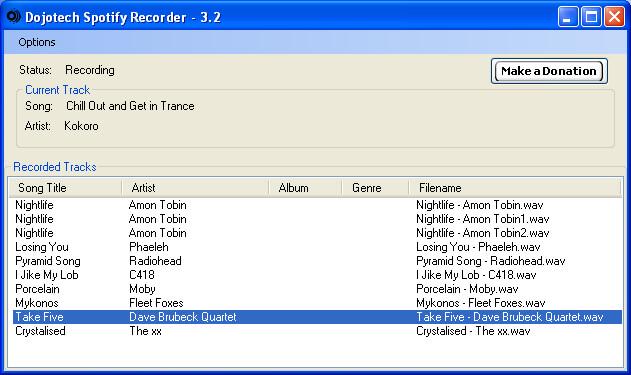This screenshot has width=631, height=375.
Task: Close the Spotify Recorder window
Action: (615, 17)
